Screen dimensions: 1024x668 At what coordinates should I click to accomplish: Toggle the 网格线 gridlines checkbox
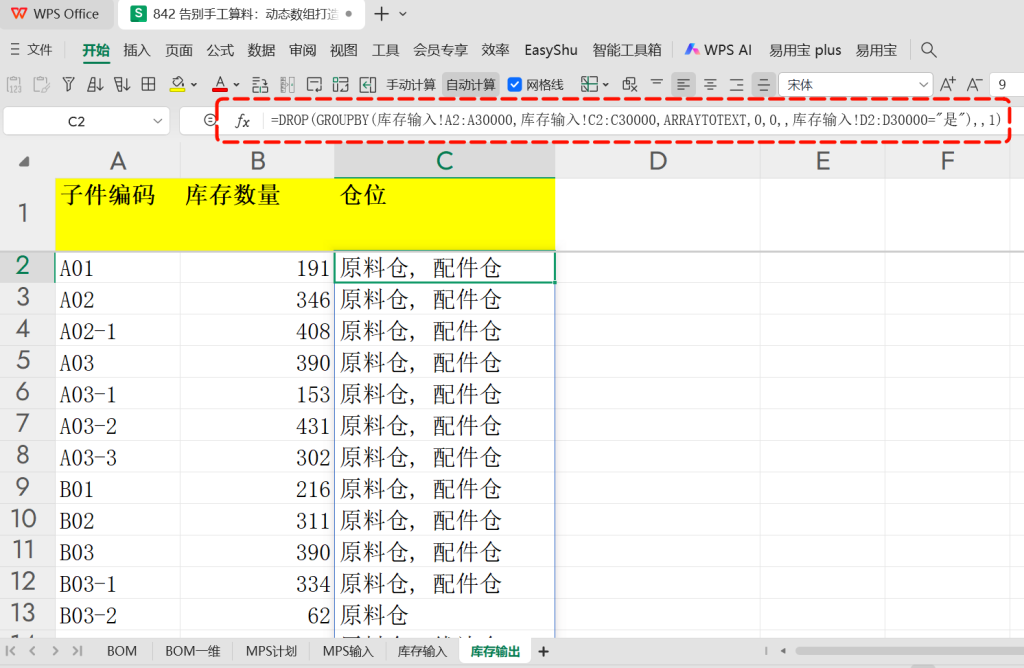[515, 85]
